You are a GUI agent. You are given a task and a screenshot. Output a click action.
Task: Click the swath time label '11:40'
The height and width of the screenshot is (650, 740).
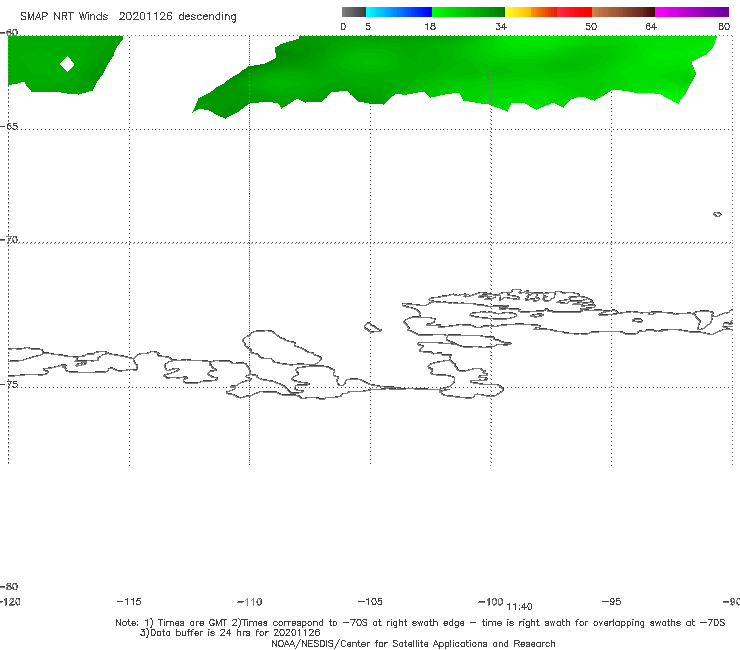(519, 607)
